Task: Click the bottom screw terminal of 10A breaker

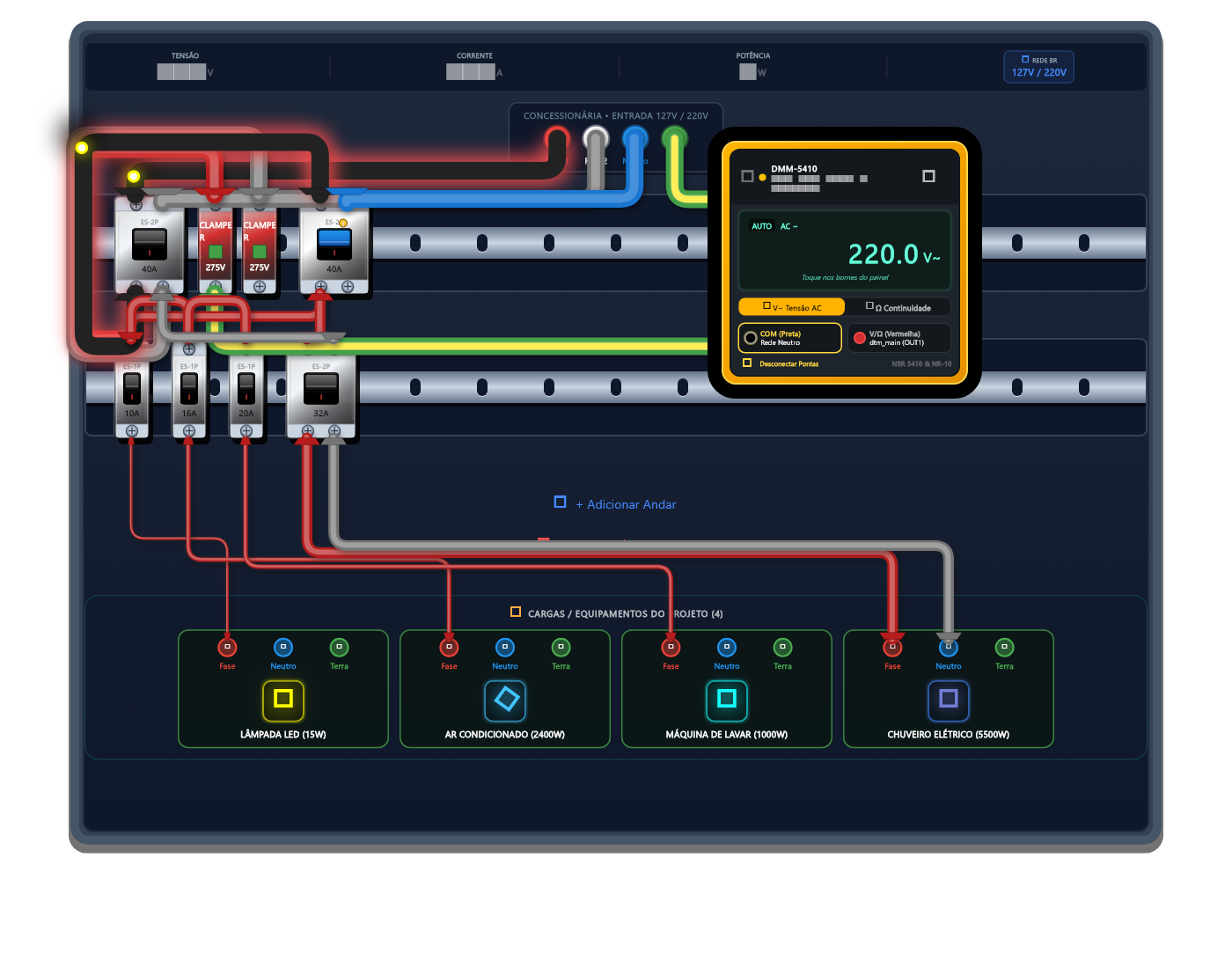Action: click(132, 431)
